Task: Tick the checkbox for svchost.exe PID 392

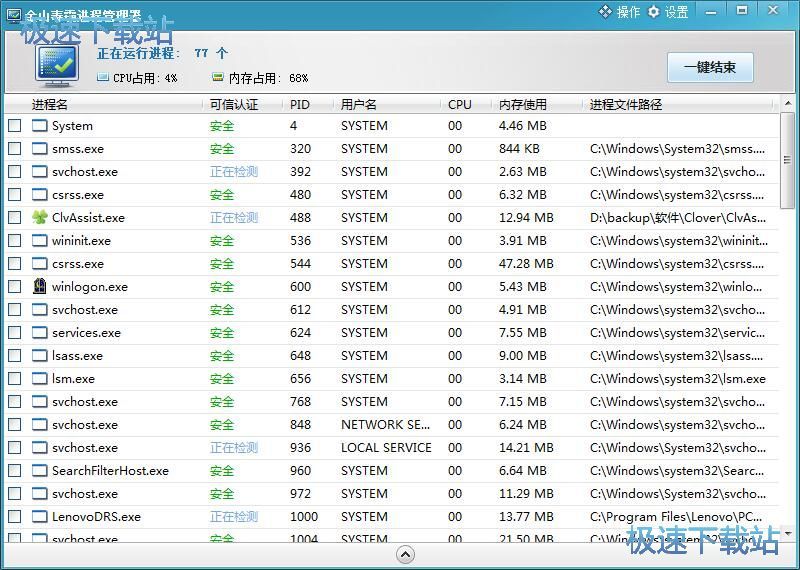Action: point(15,171)
